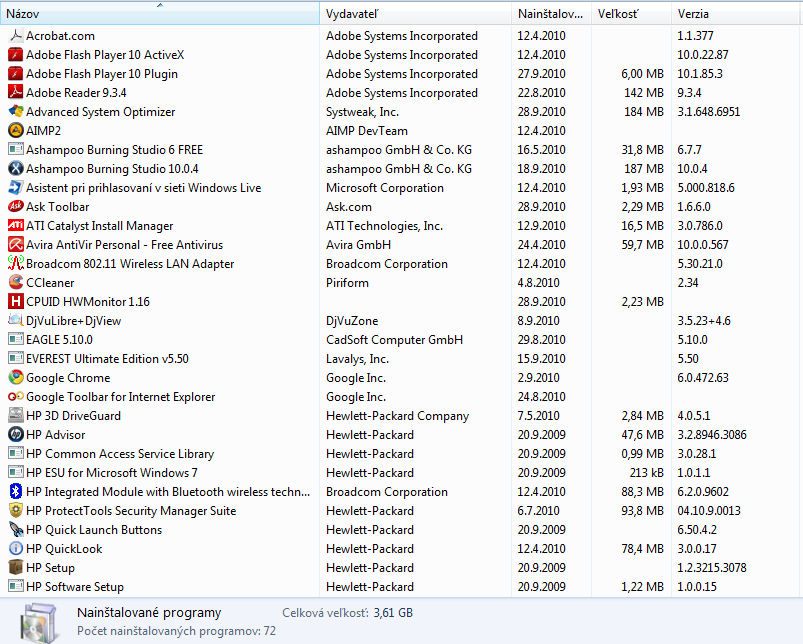803x644 pixels.
Task: Click publisher Lavalys, Inc. cell
Action: 357,359
